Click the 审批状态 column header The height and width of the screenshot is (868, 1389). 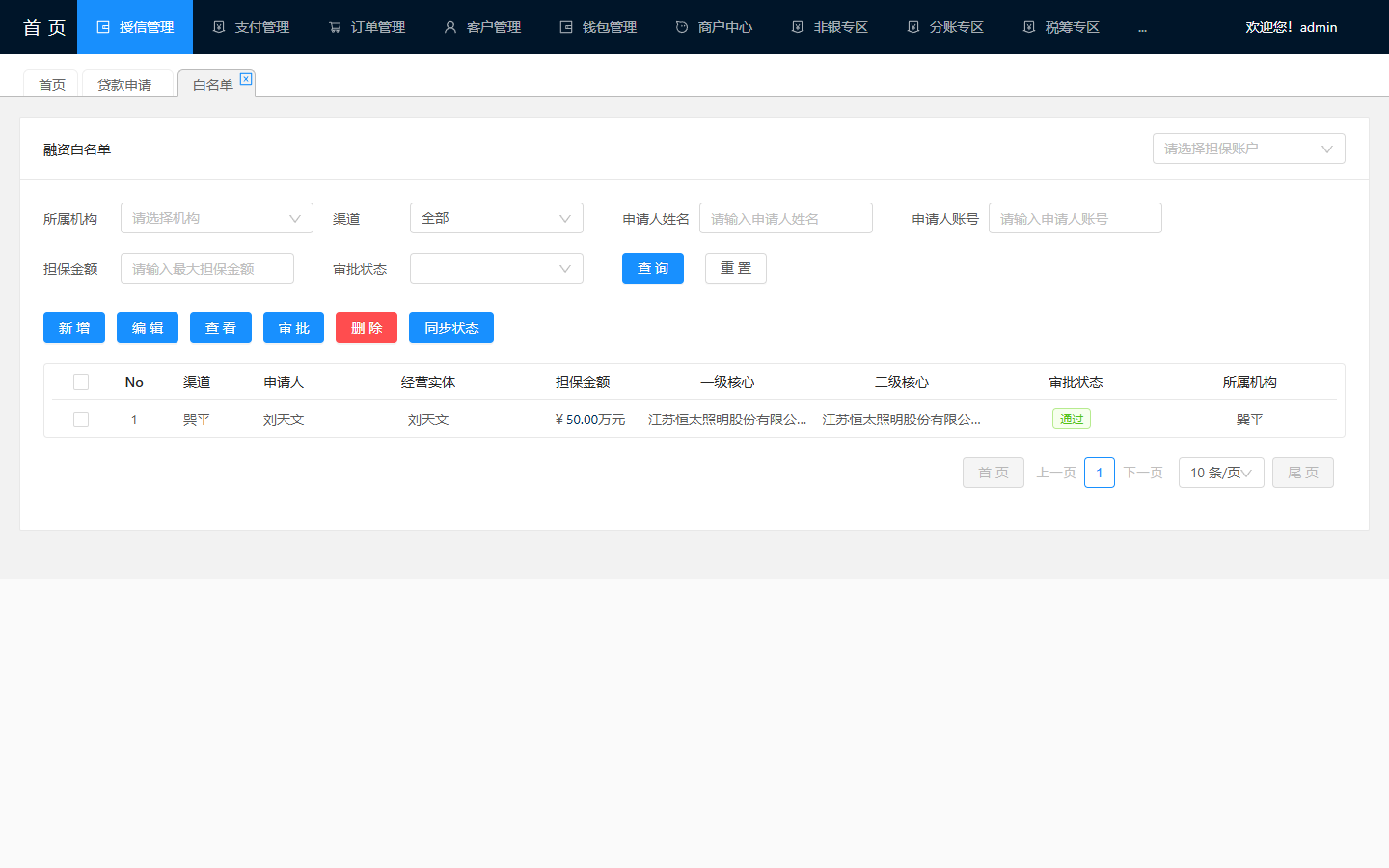click(1076, 382)
